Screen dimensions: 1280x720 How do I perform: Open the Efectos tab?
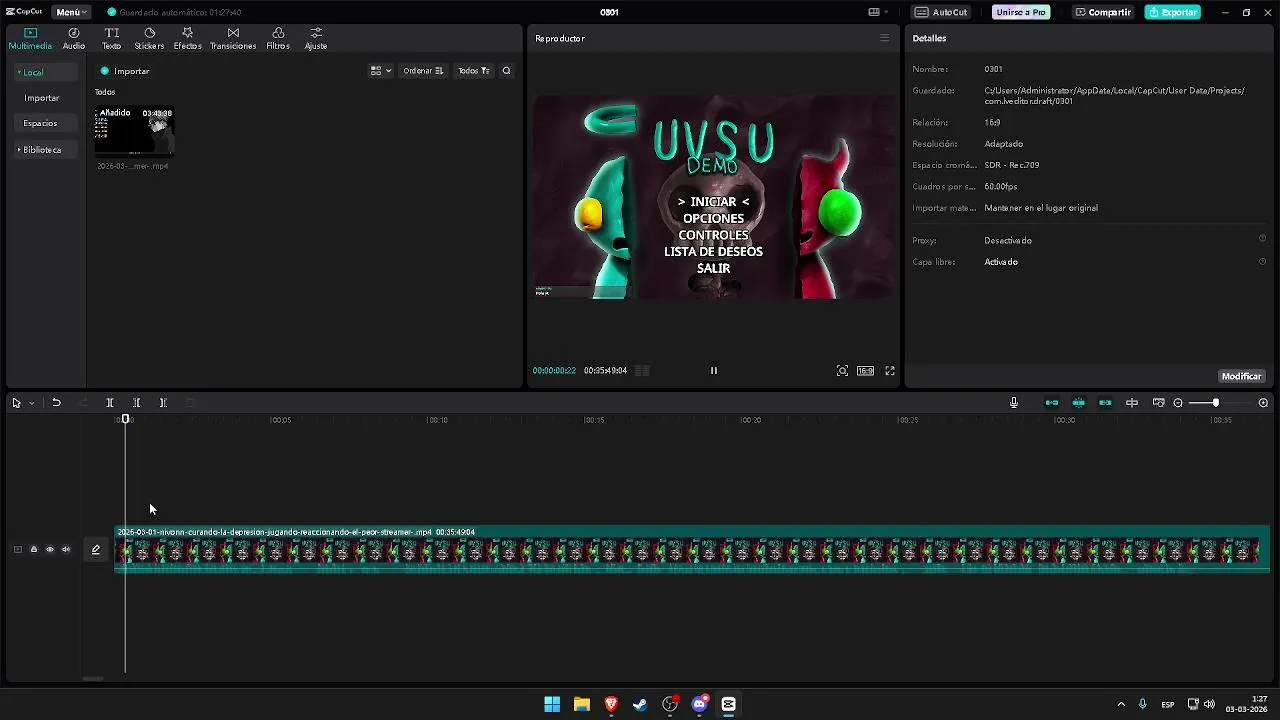pos(187,39)
